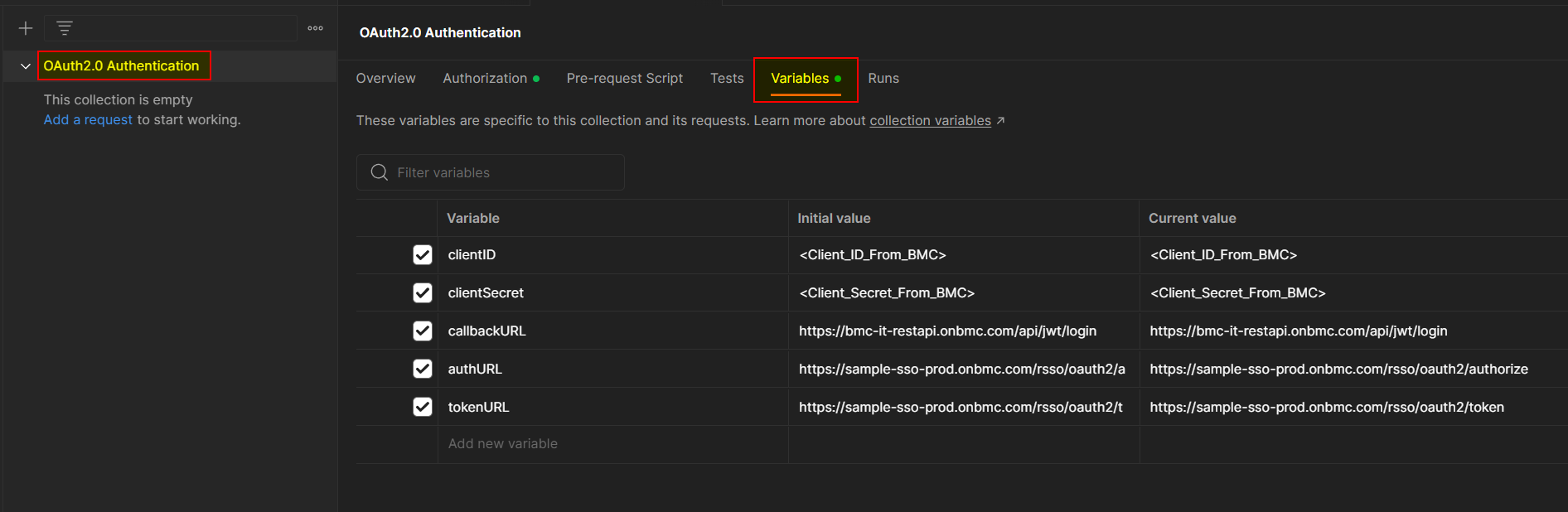Click the Add a request link
Image resolution: width=1568 pixels, height=512 pixels.
point(88,120)
